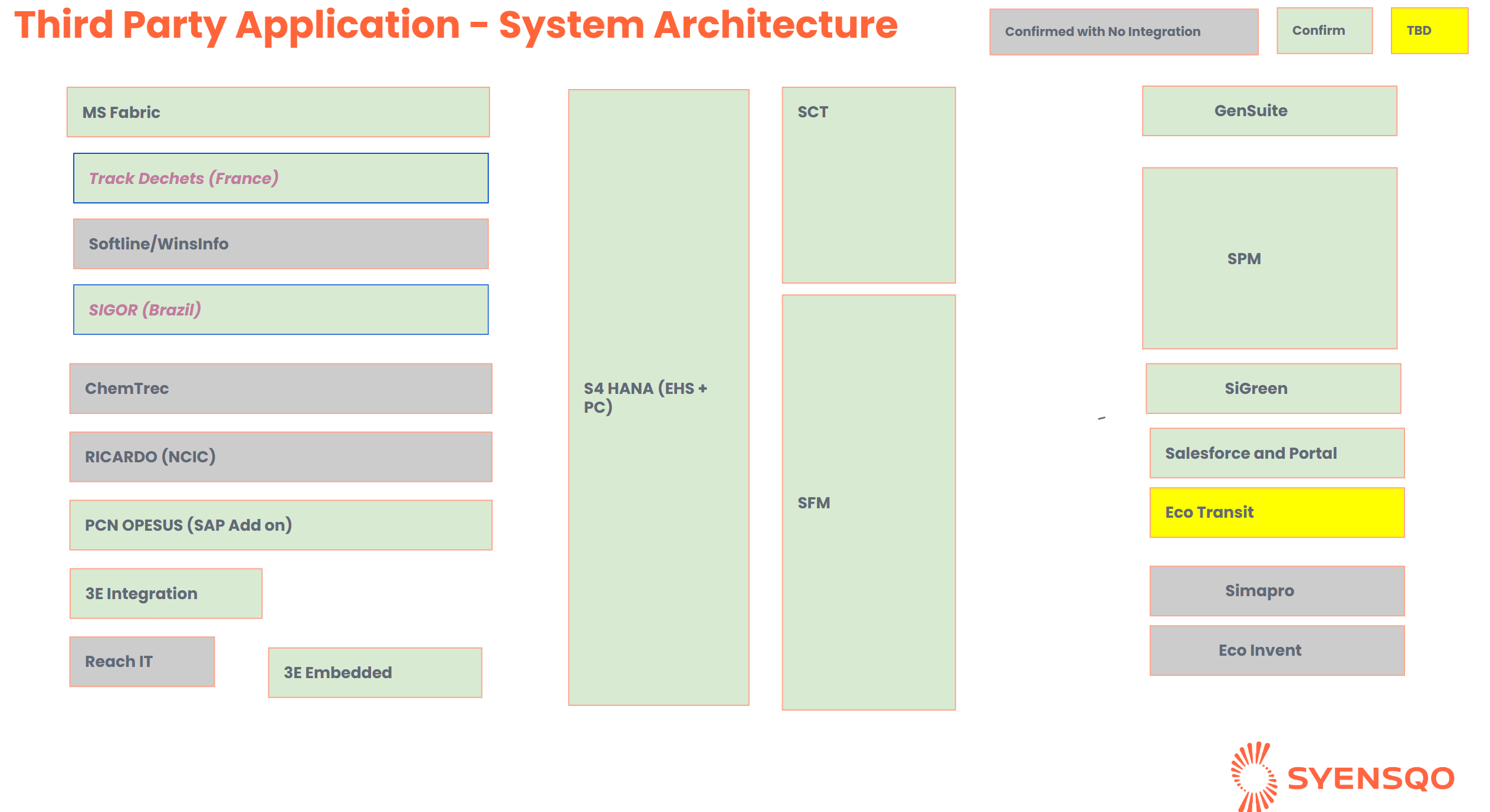This screenshot has height=812, width=1490.
Task: Click the ChemTrec block
Action: [x=281, y=388]
